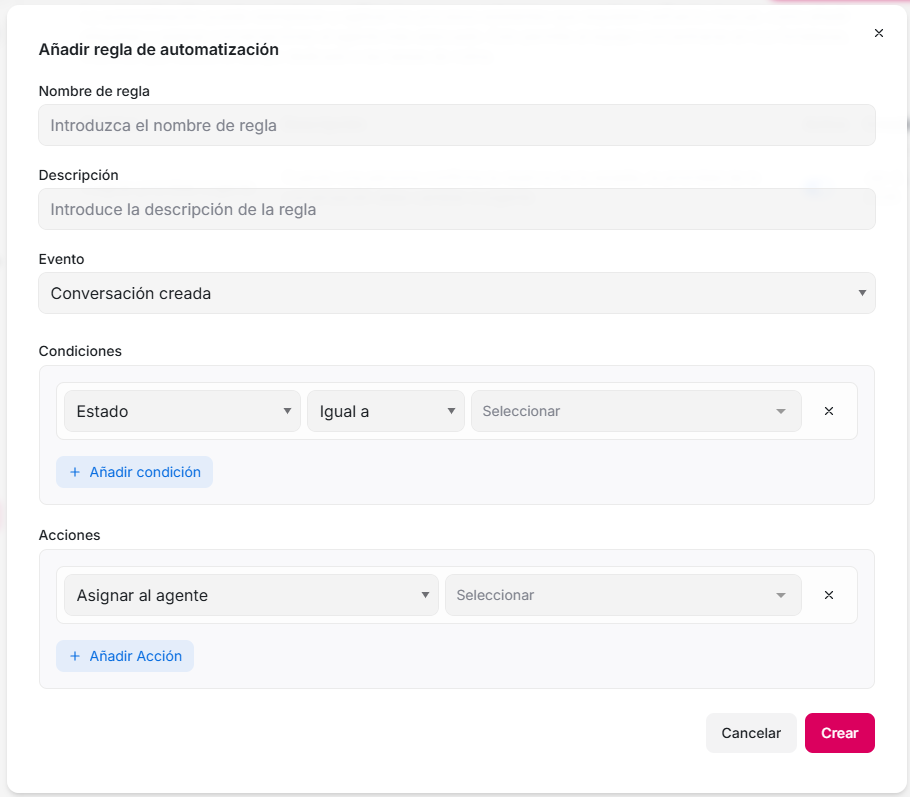Viewport: 910px width, 797px height.
Task: Open the Igual a operator dropdown
Action: (385, 411)
